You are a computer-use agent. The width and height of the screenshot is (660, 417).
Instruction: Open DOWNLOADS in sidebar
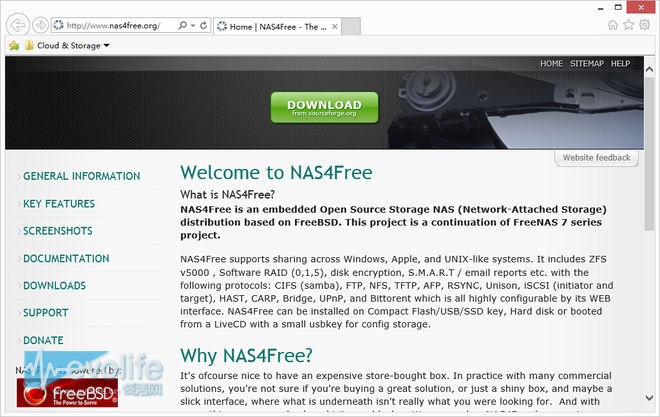(54, 286)
